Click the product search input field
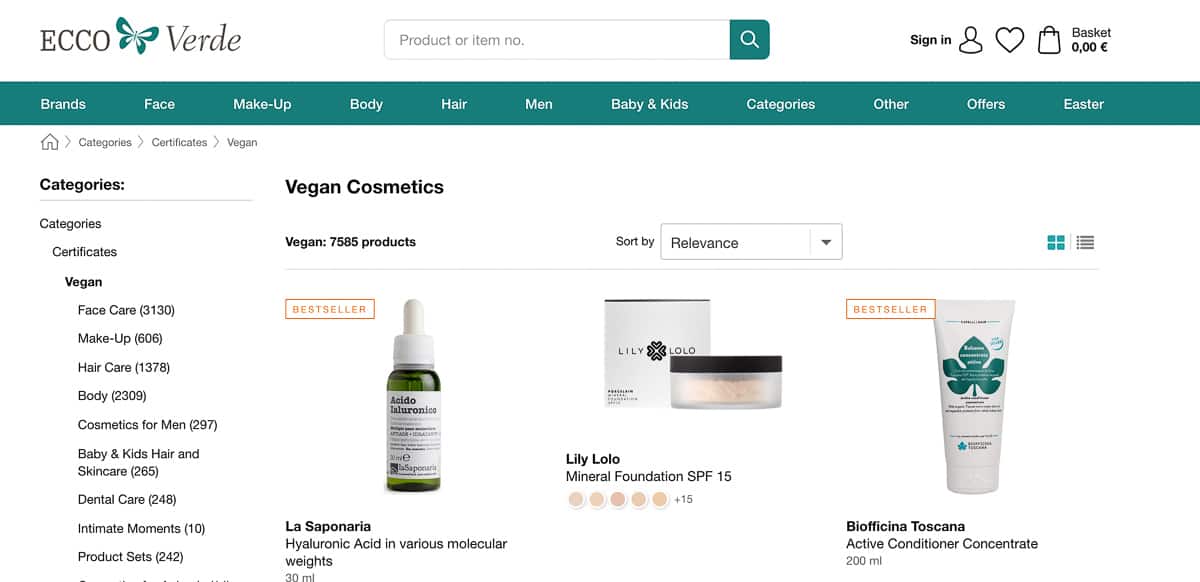Viewport: 1200px width, 582px height. point(556,39)
